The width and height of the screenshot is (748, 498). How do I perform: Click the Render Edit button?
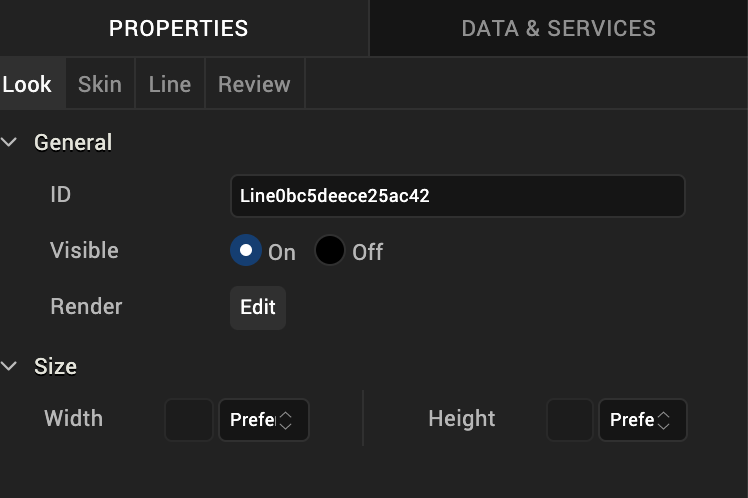[x=258, y=307]
